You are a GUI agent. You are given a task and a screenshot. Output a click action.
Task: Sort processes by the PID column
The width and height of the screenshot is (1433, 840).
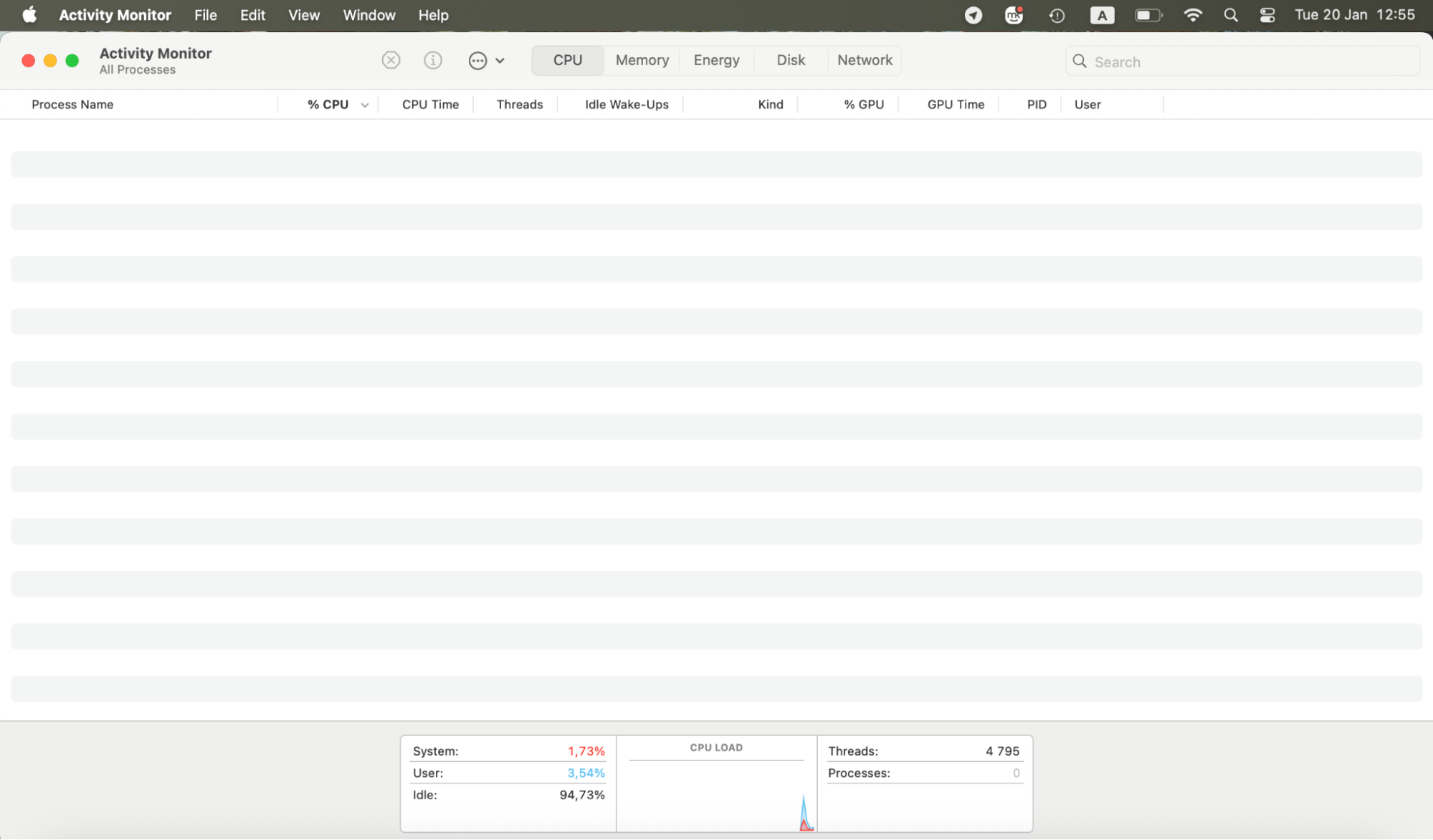(1037, 104)
